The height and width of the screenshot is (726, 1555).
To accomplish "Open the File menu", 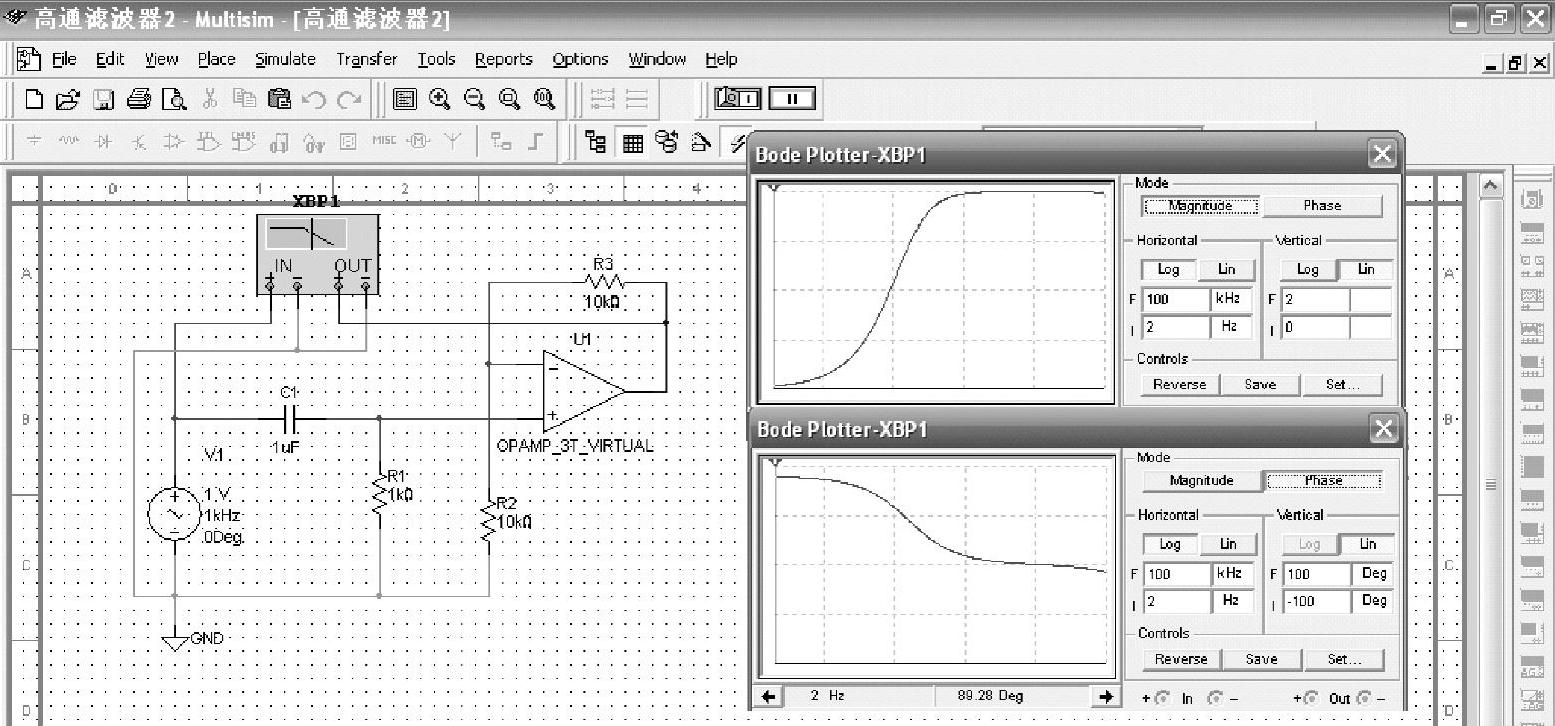I will pos(64,59).
